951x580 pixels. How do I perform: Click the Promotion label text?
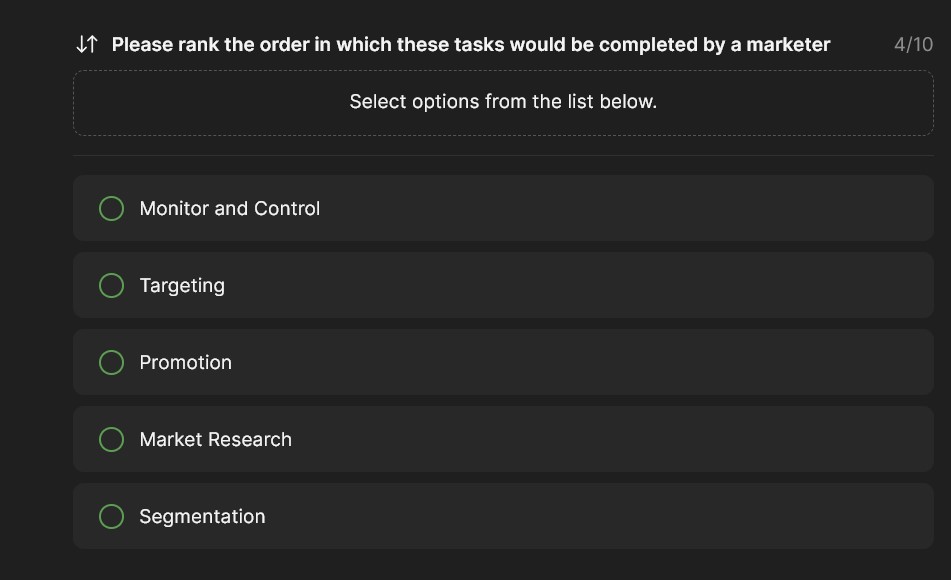pyautogui.click(x=186, y=362)
